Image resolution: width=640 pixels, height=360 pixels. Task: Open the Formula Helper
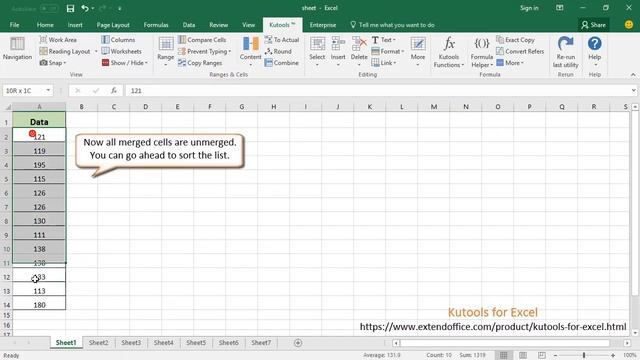[x=482, y=52]
